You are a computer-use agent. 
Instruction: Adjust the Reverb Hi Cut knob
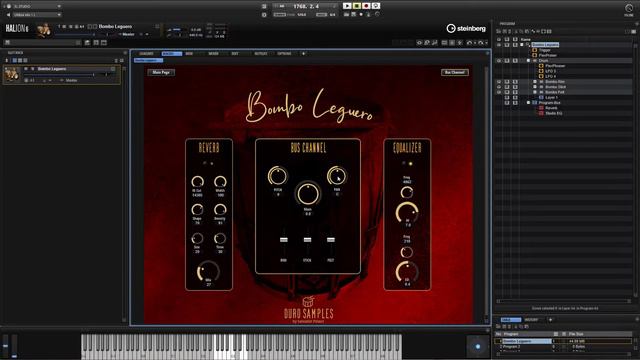[198, 182]
